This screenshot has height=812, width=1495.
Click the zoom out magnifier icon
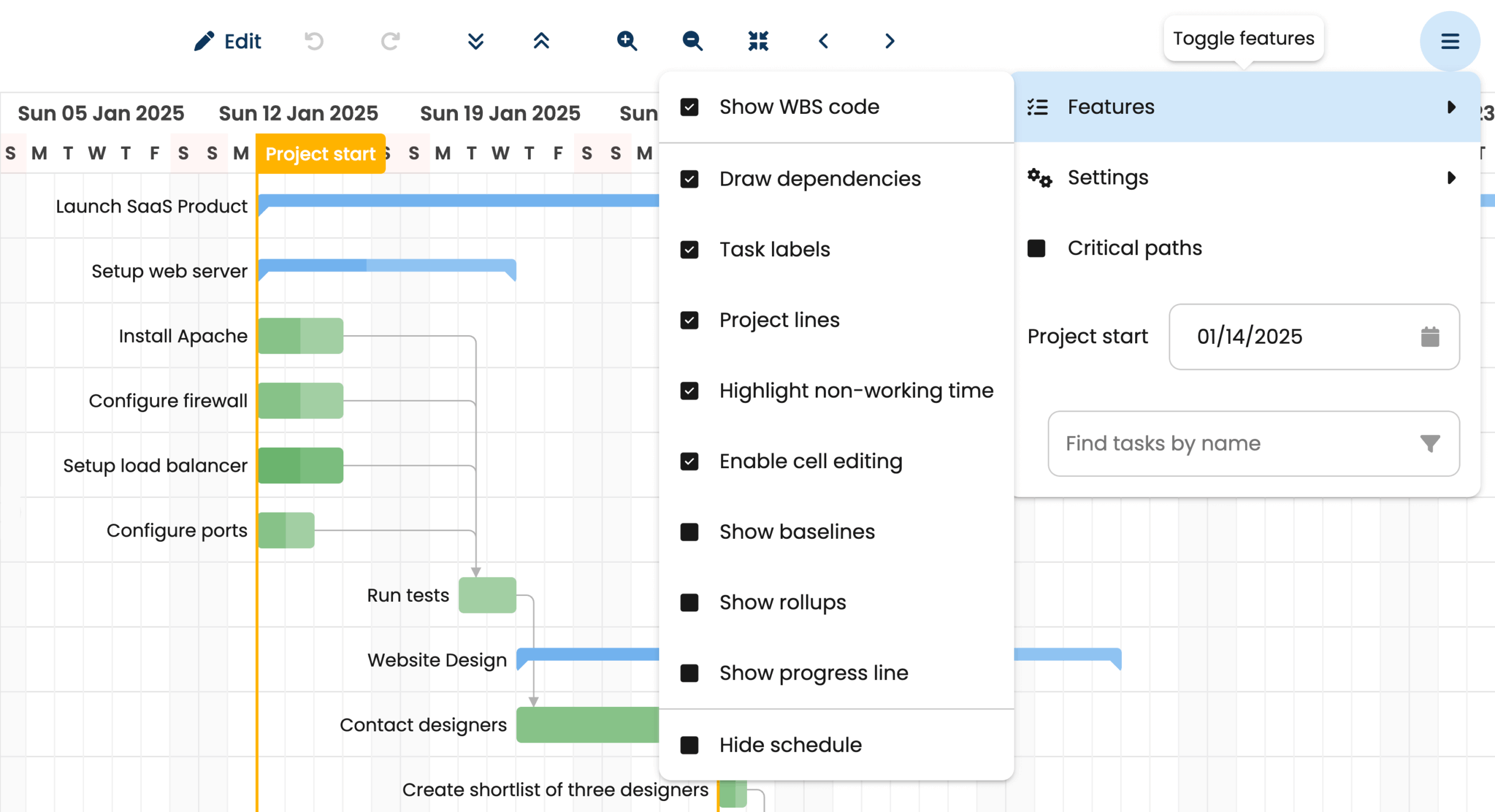coord(692,41)
